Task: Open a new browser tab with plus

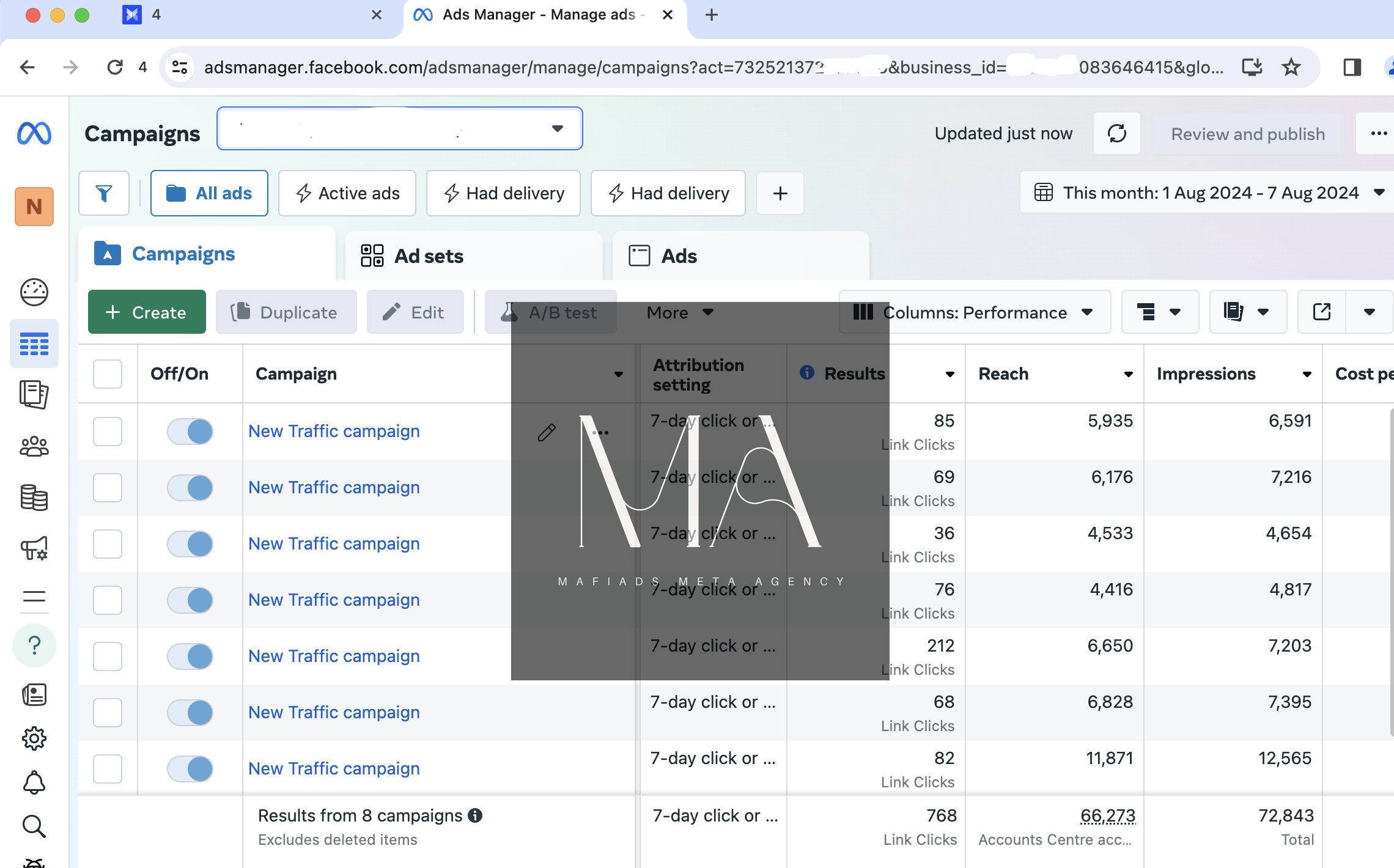Action: click(712, 15)
